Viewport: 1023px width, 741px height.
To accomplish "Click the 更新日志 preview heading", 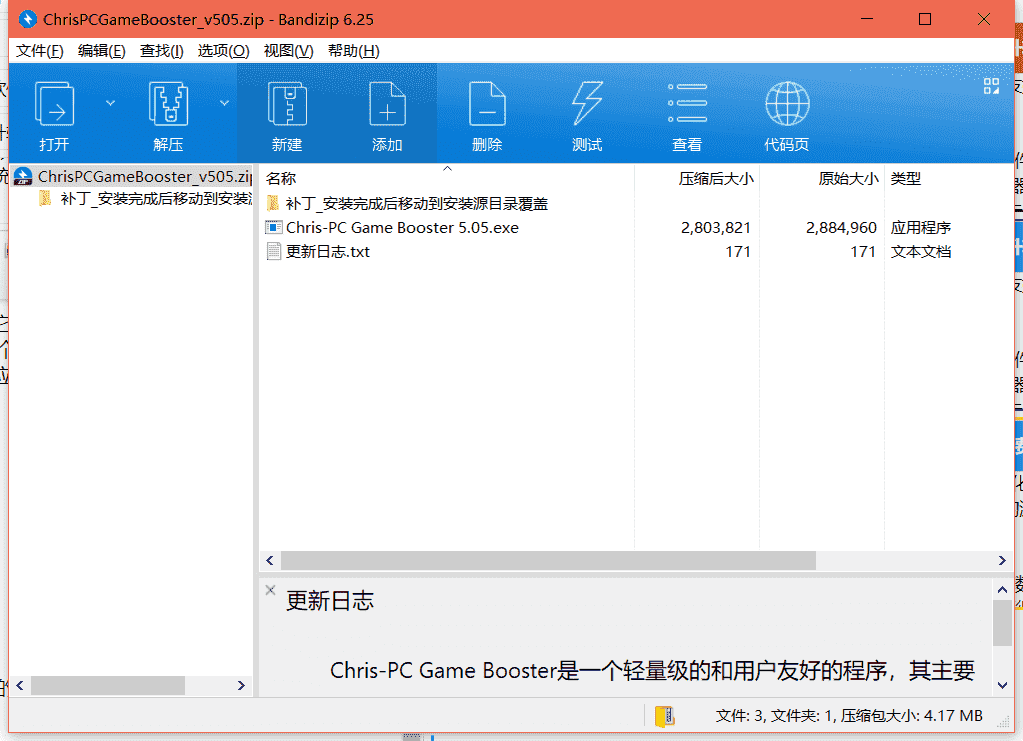I will click(x=330, y=601).
